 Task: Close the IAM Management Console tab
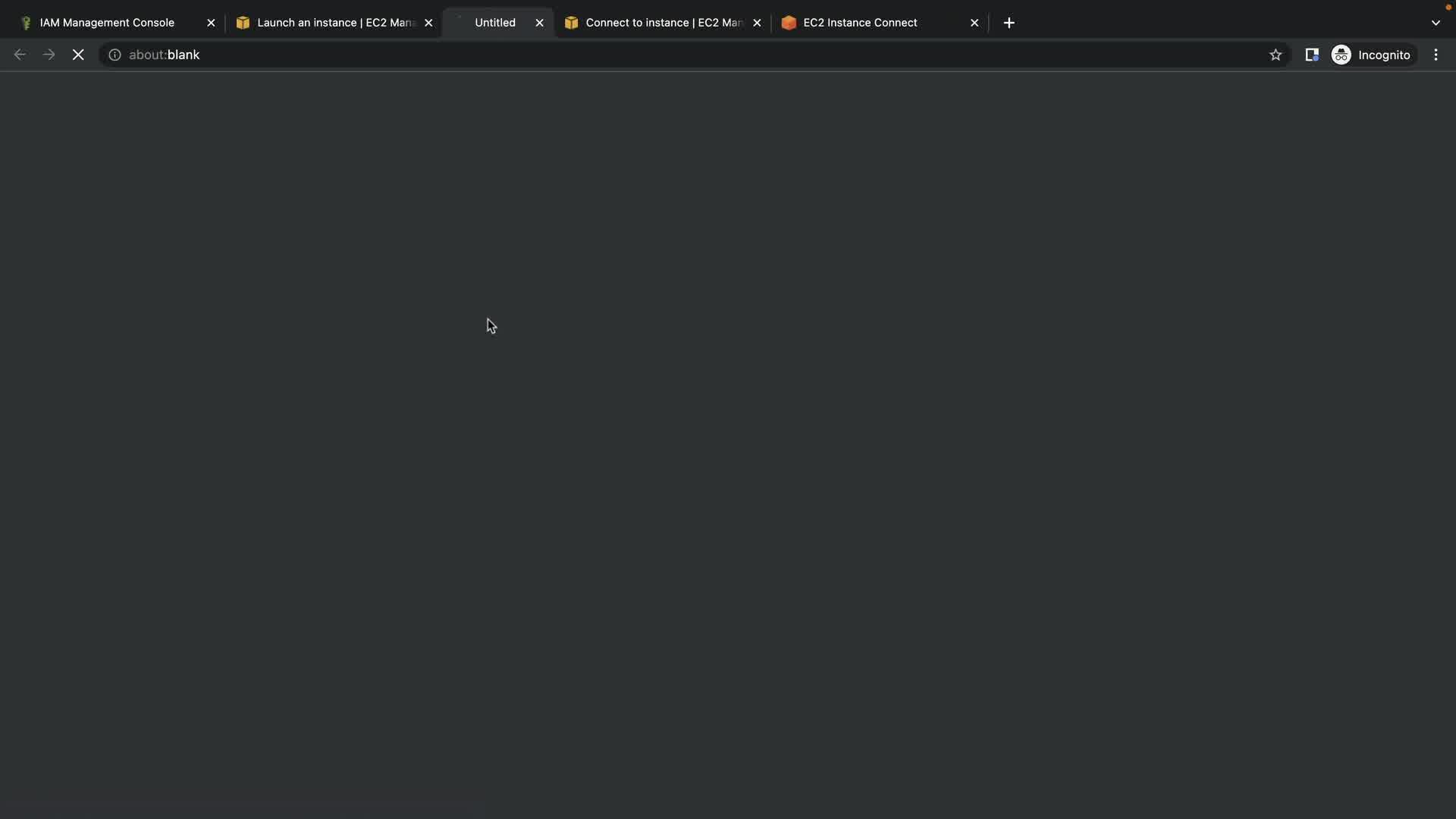pos(211,23)
